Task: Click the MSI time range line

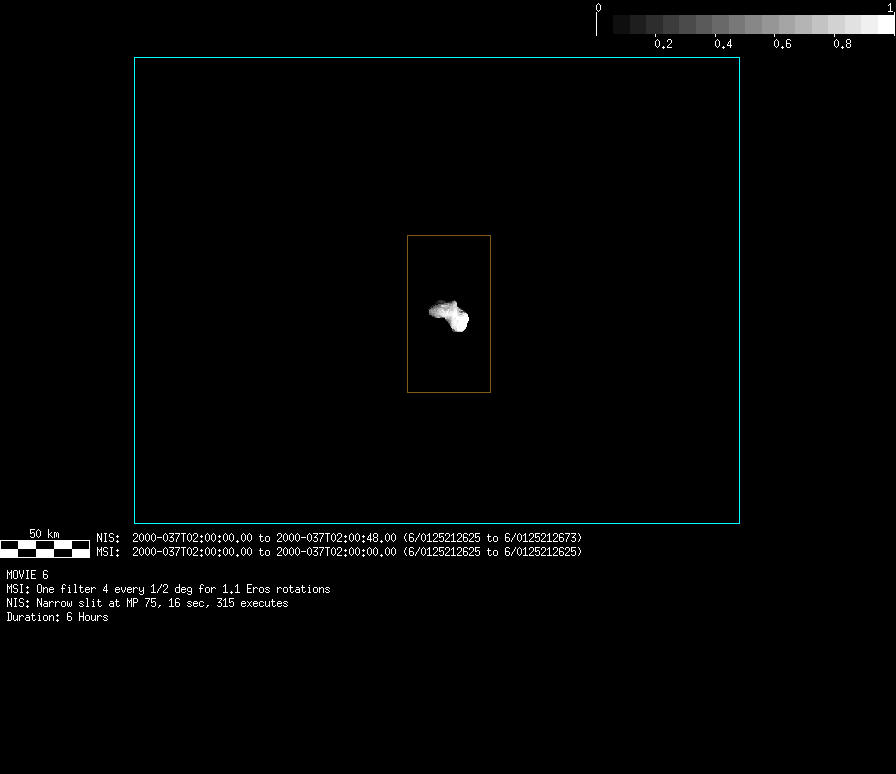Action: coord(340,552)
